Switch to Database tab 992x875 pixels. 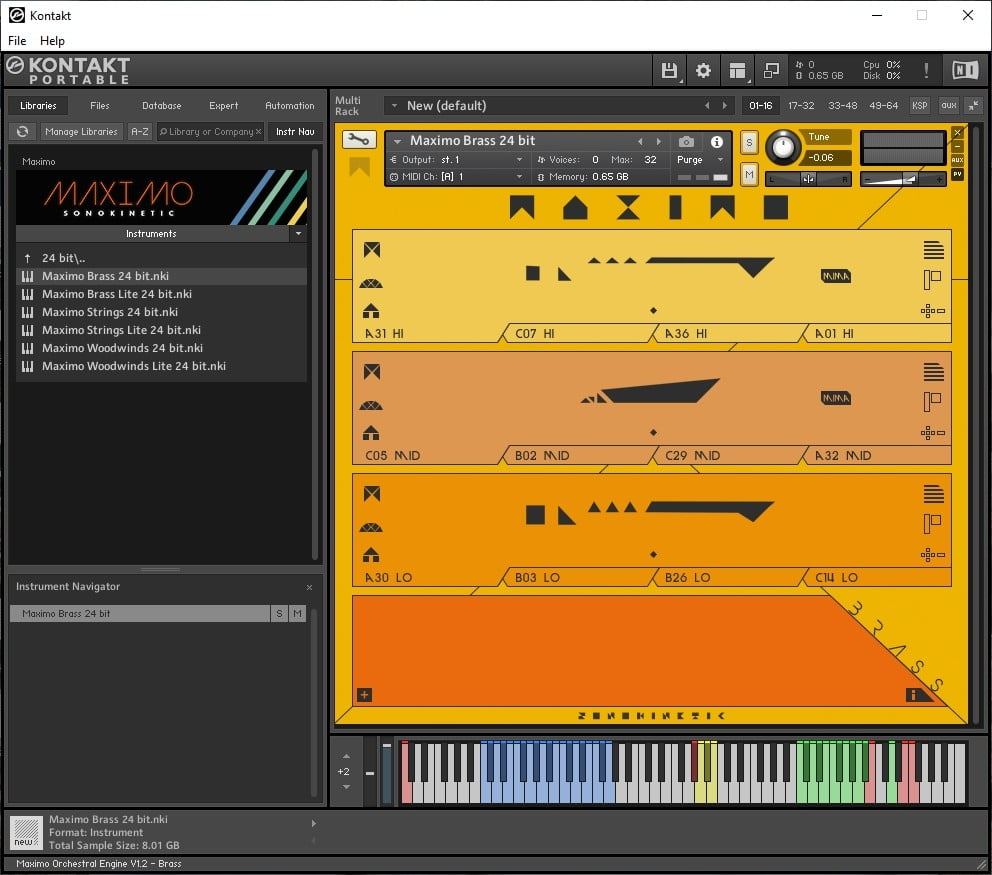161,106
